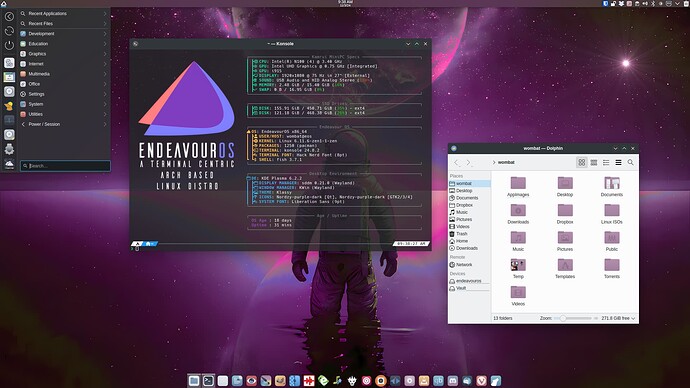
Task: Open Konsole from the bottom dock
Action: click(x=208, y=381)
